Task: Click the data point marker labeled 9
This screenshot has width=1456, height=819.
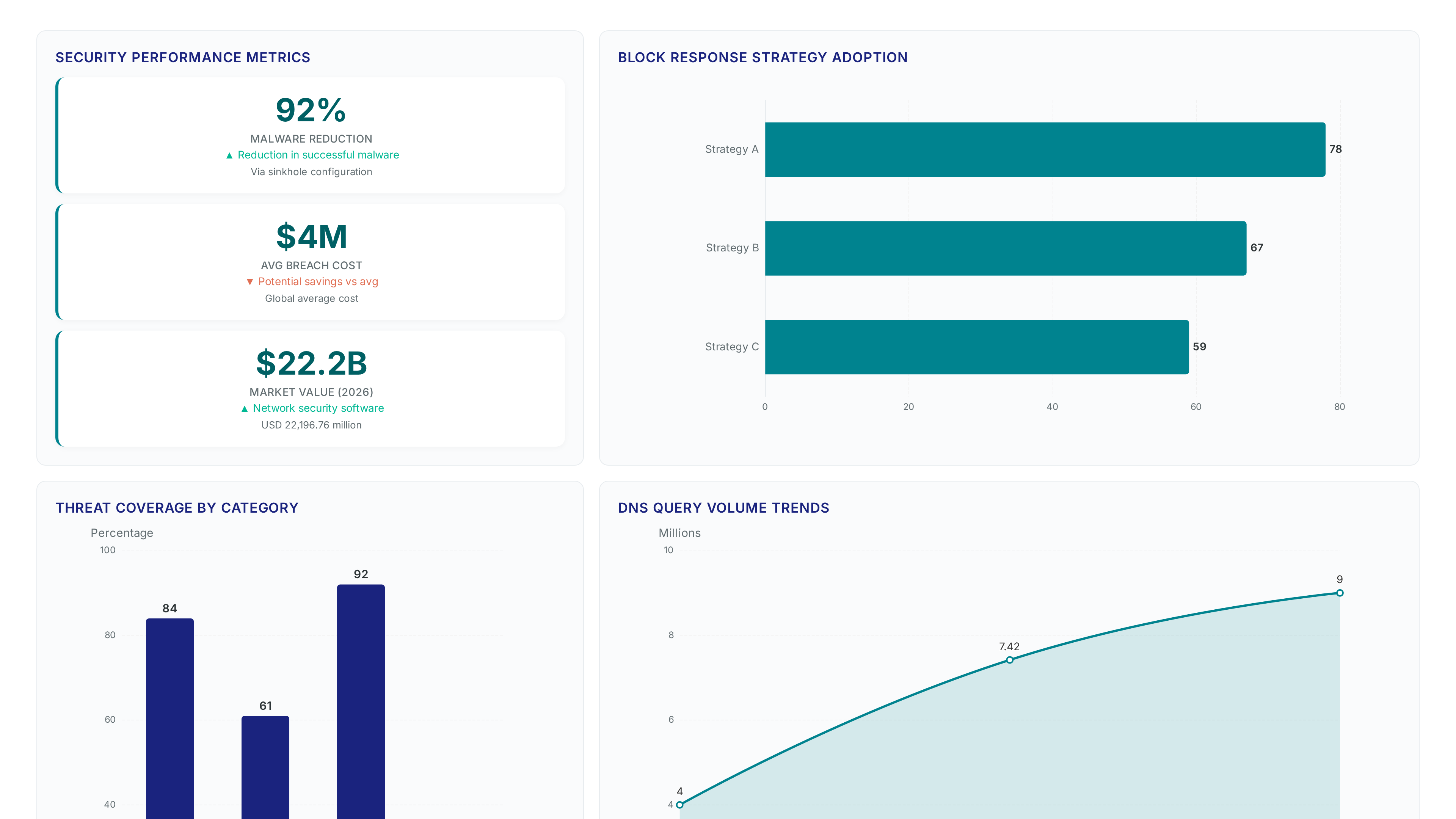Action: click(1340, 593)
